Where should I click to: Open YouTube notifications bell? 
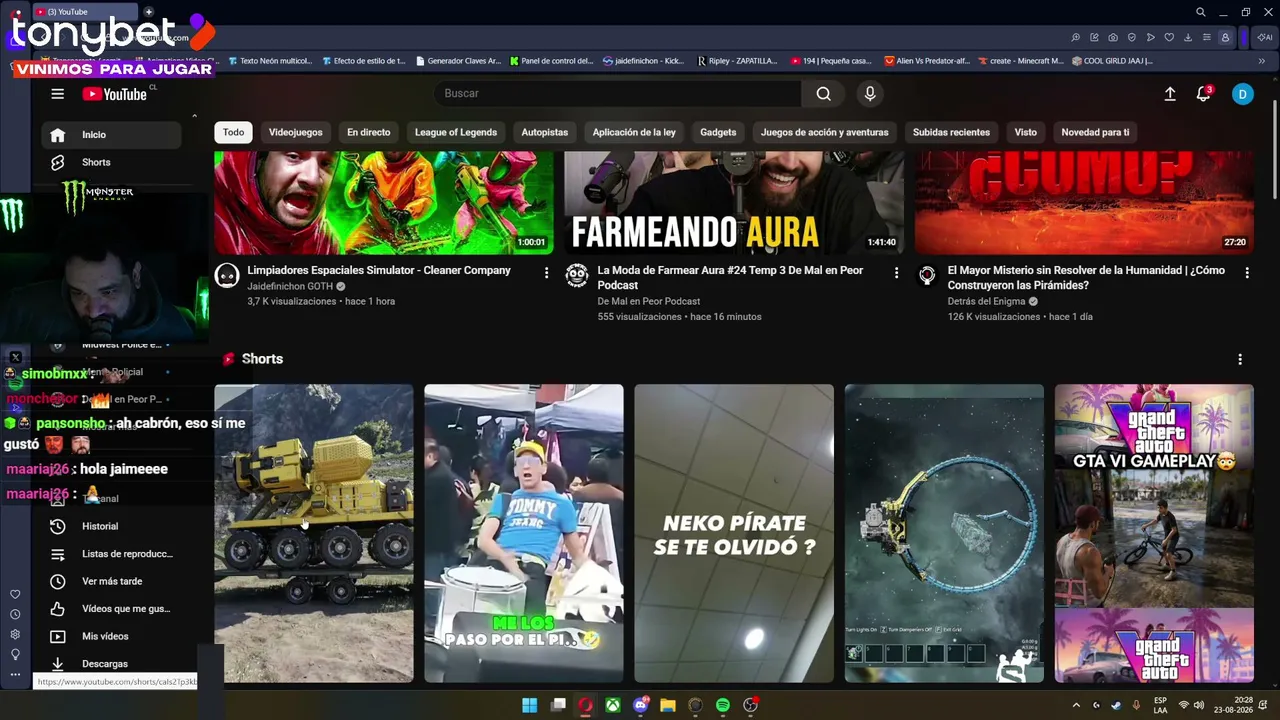tap(1204, 94)
